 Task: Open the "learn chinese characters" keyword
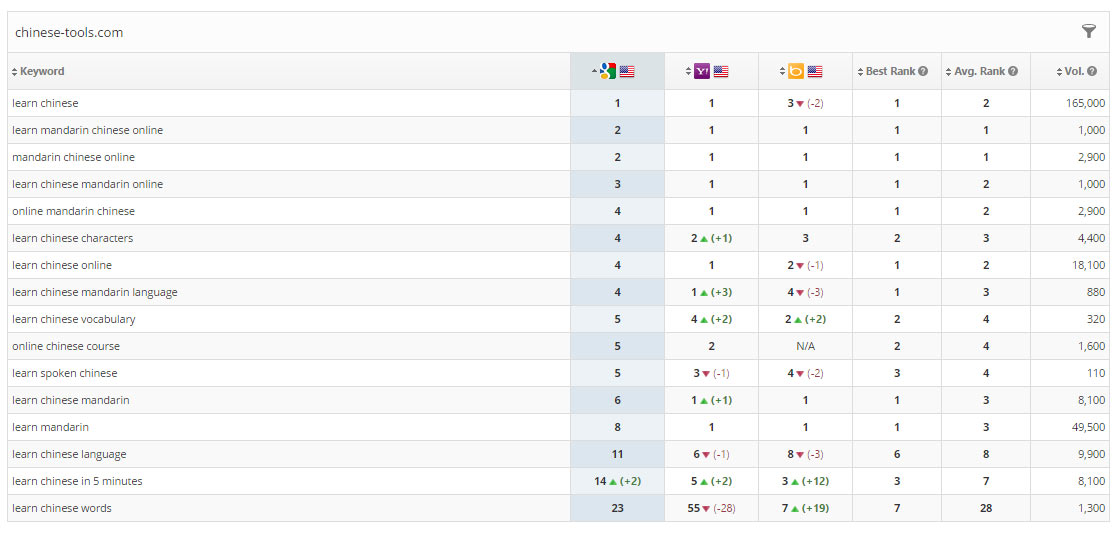tap(72, 238)
